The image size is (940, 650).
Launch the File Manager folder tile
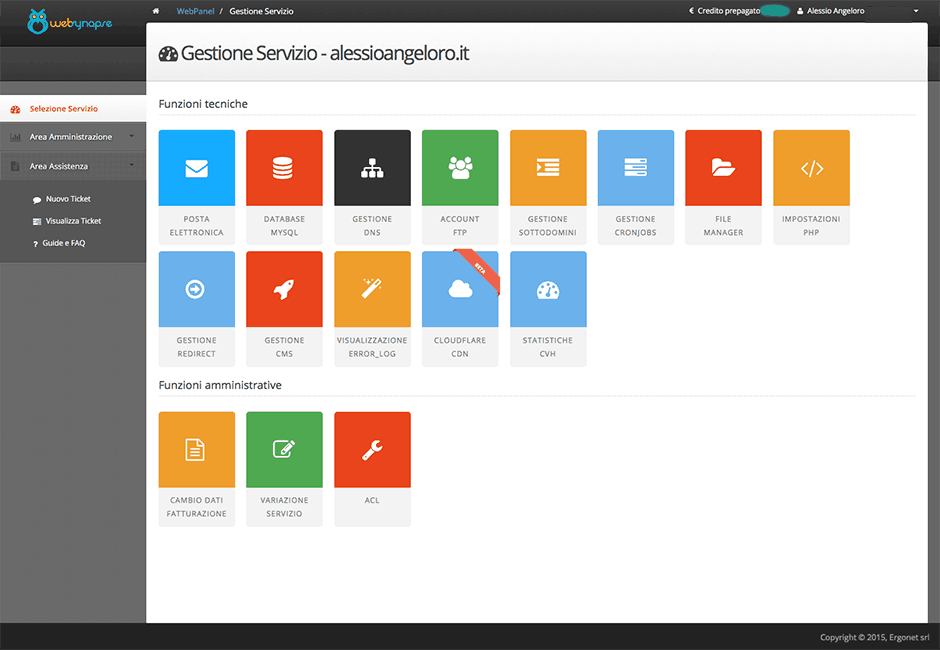[723, 168]
